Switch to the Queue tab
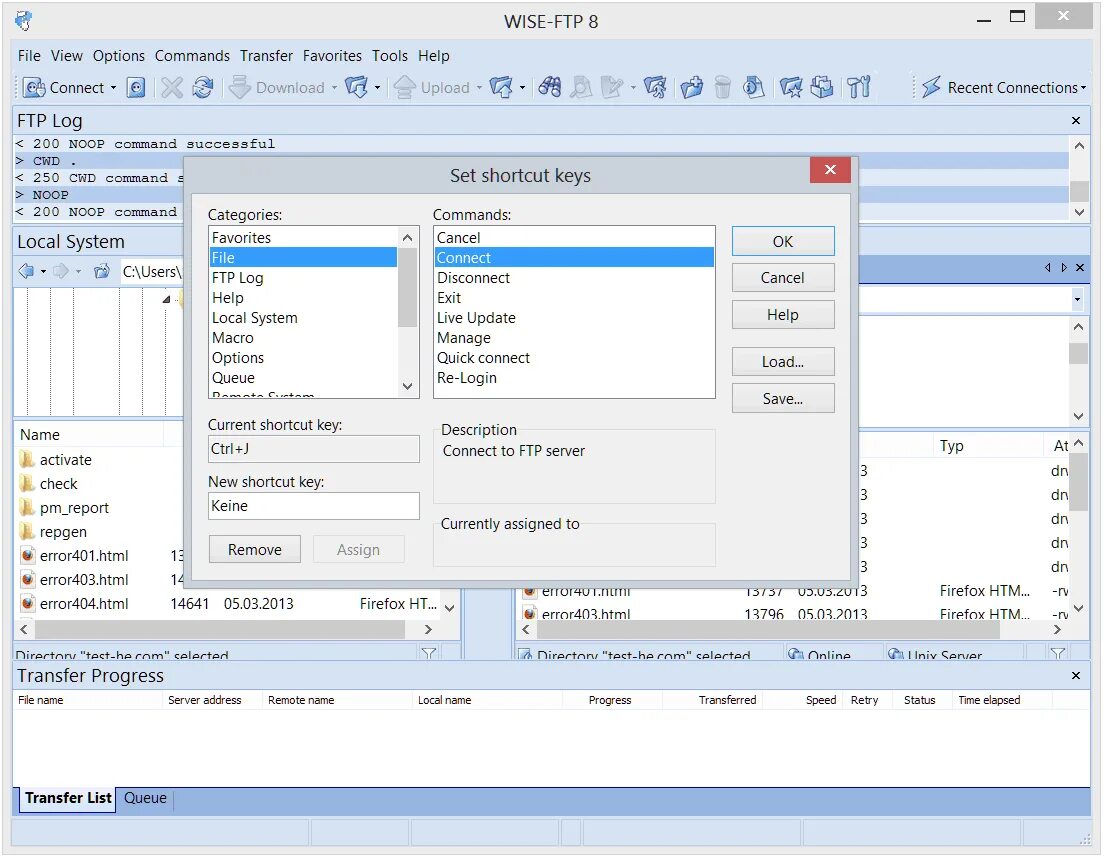The width and height of the screenshot is (1105, 859). 145,798
